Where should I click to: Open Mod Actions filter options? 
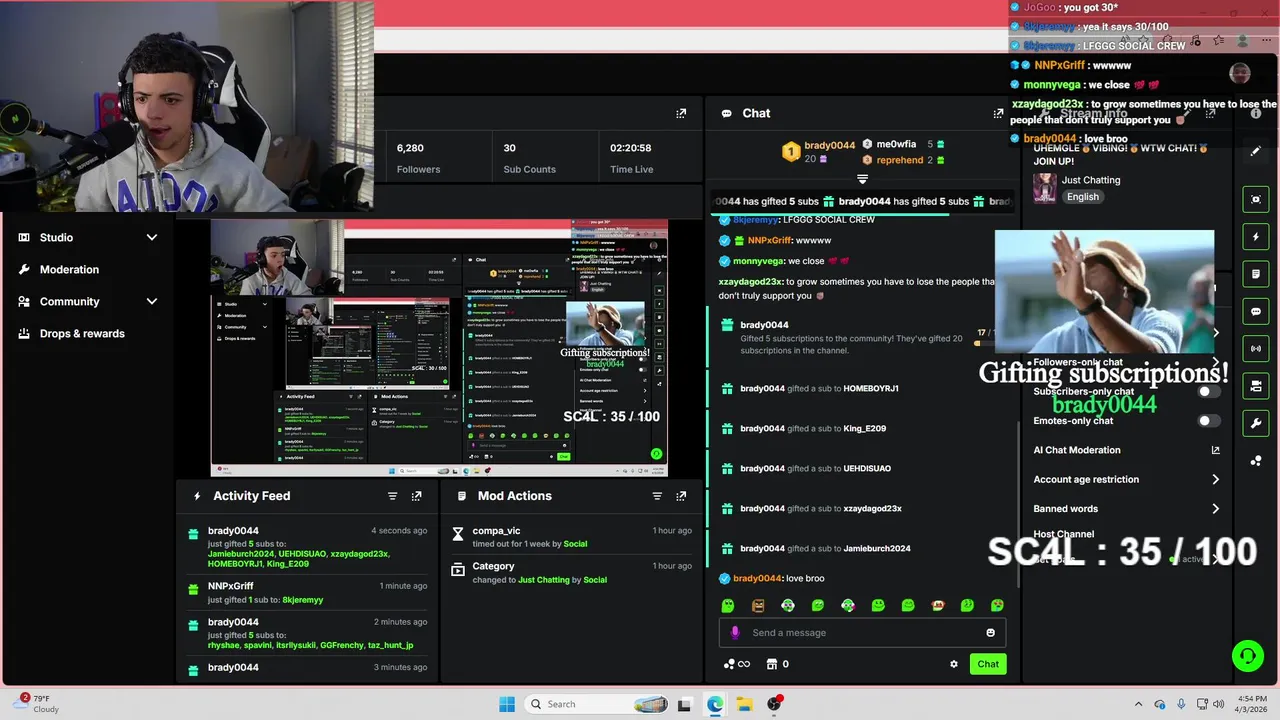(x=657, y=496)
